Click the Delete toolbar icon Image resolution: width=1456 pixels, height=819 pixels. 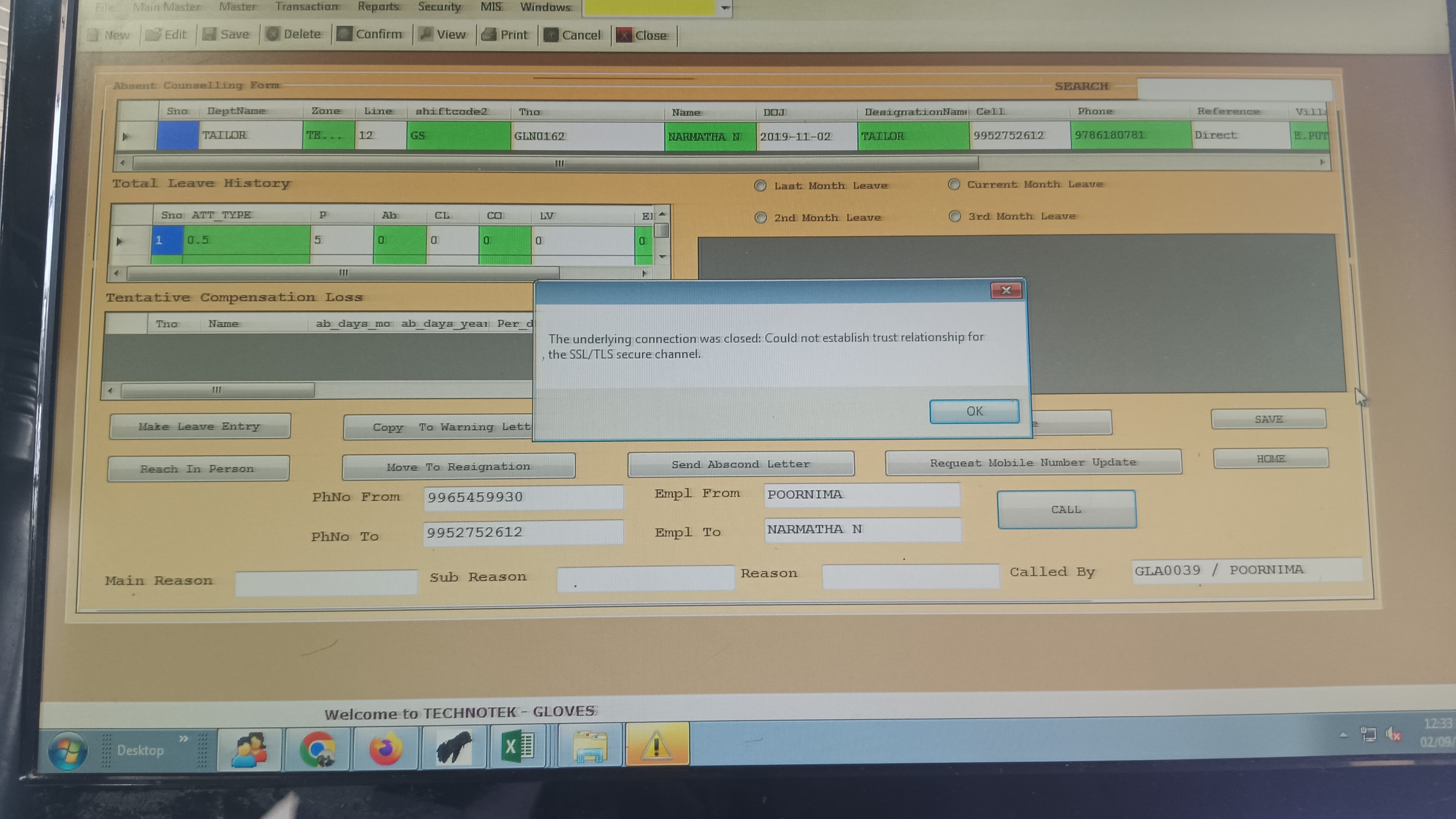(x=273, y=34)
